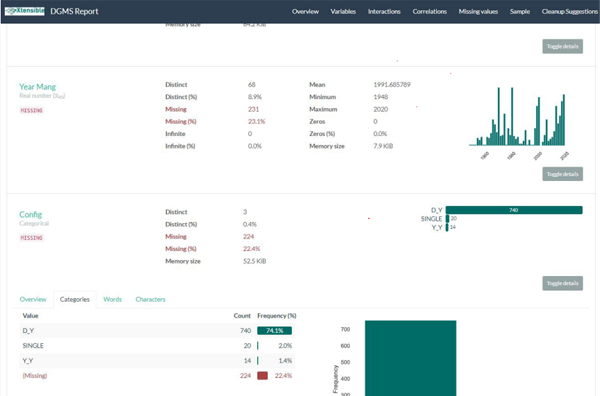Open the Characters tab
The width and height of the screenshot is (600, 396).
point(150,299)
